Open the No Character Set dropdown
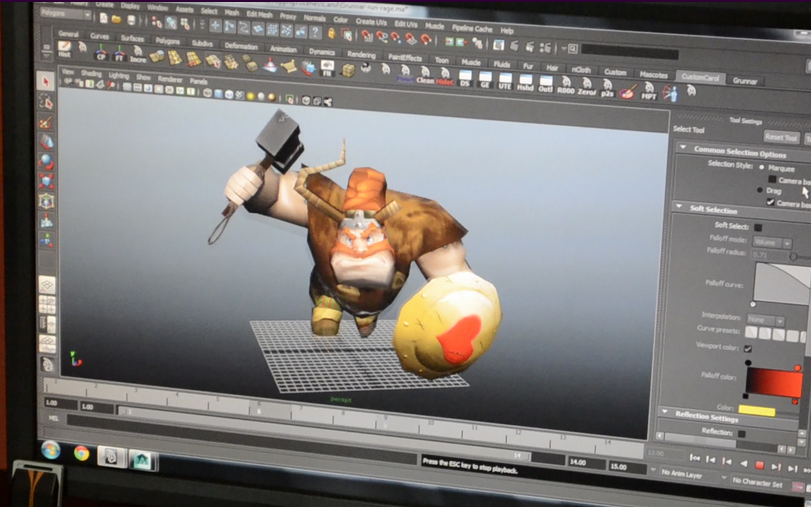The height and width of the screenshot is (507, 812). coord(756,483)
